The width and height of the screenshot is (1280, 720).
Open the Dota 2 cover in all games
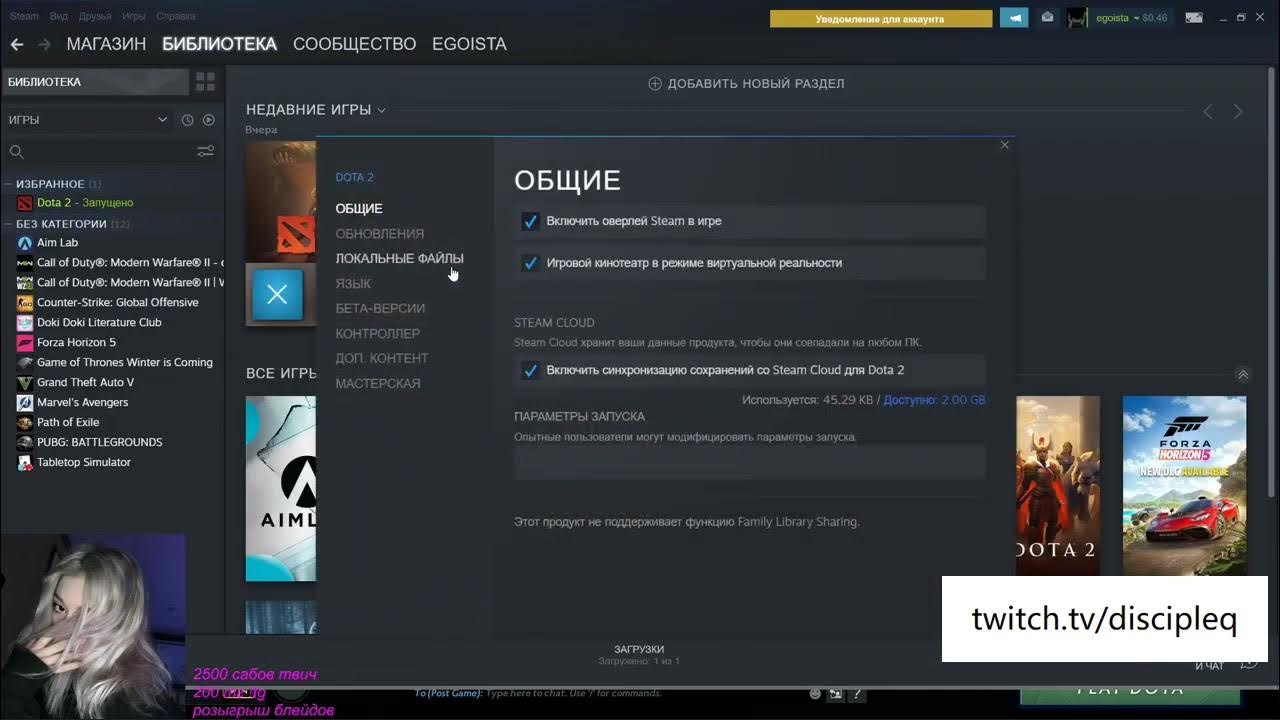1058,486
